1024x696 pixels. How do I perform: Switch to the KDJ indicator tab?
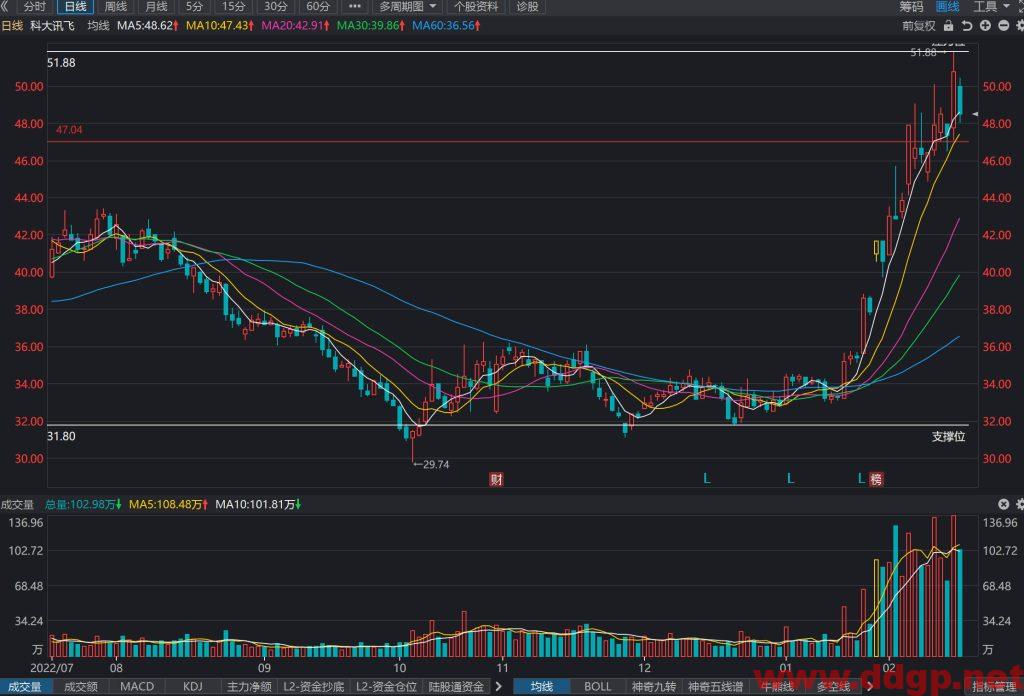193,686
